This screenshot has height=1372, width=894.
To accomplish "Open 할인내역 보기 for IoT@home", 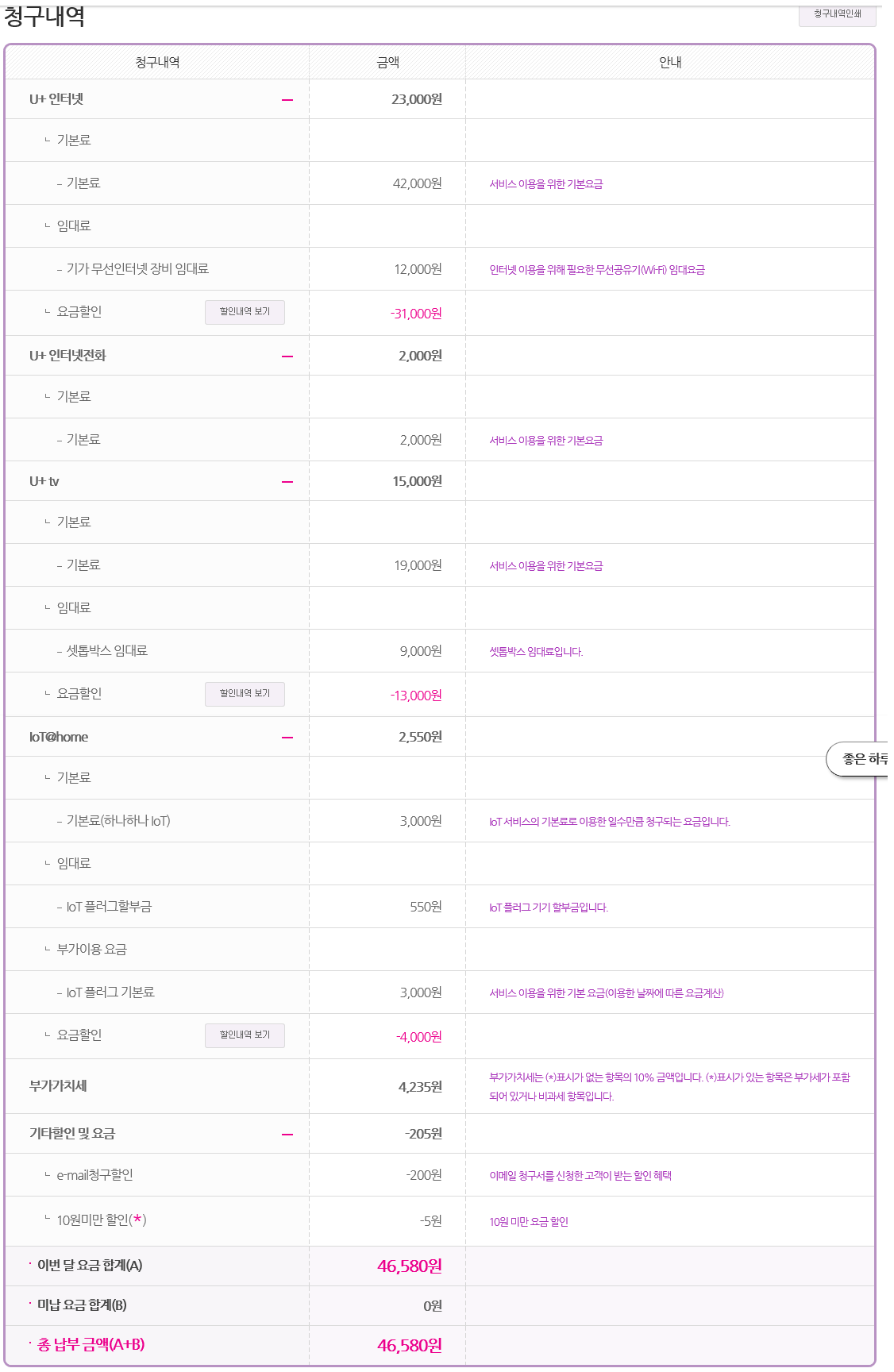I will [x=245, y=1035].
